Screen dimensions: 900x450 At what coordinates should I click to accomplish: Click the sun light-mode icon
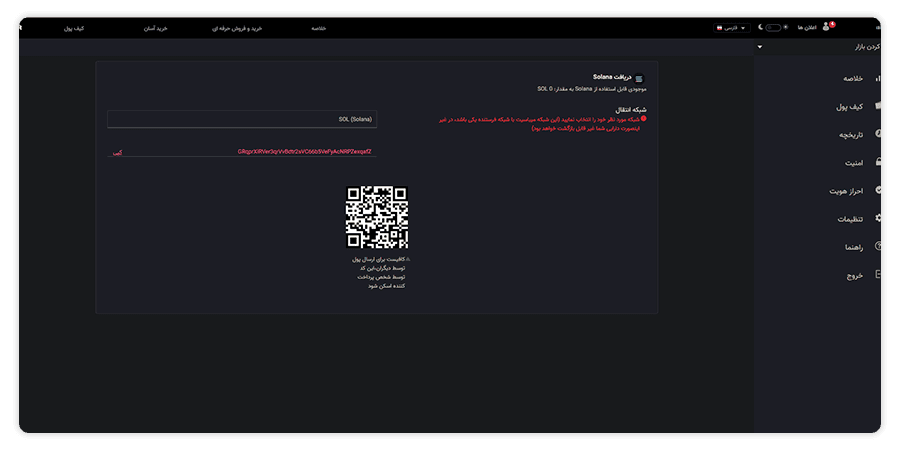pos(786,27)
